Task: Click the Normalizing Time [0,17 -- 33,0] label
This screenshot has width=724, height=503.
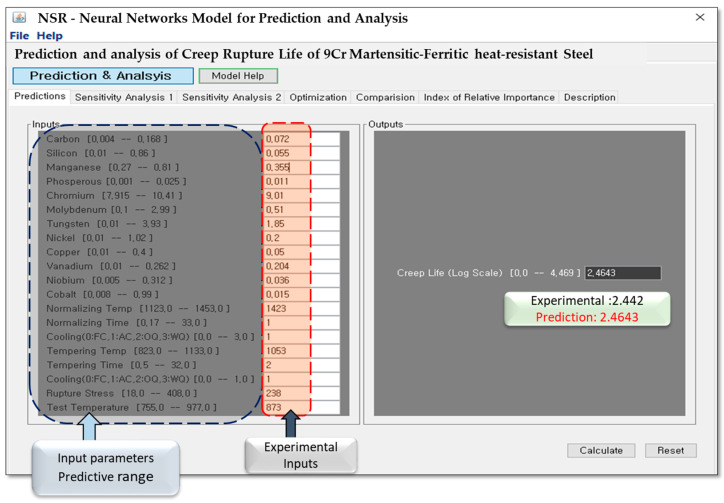Action: click(127, 322)
